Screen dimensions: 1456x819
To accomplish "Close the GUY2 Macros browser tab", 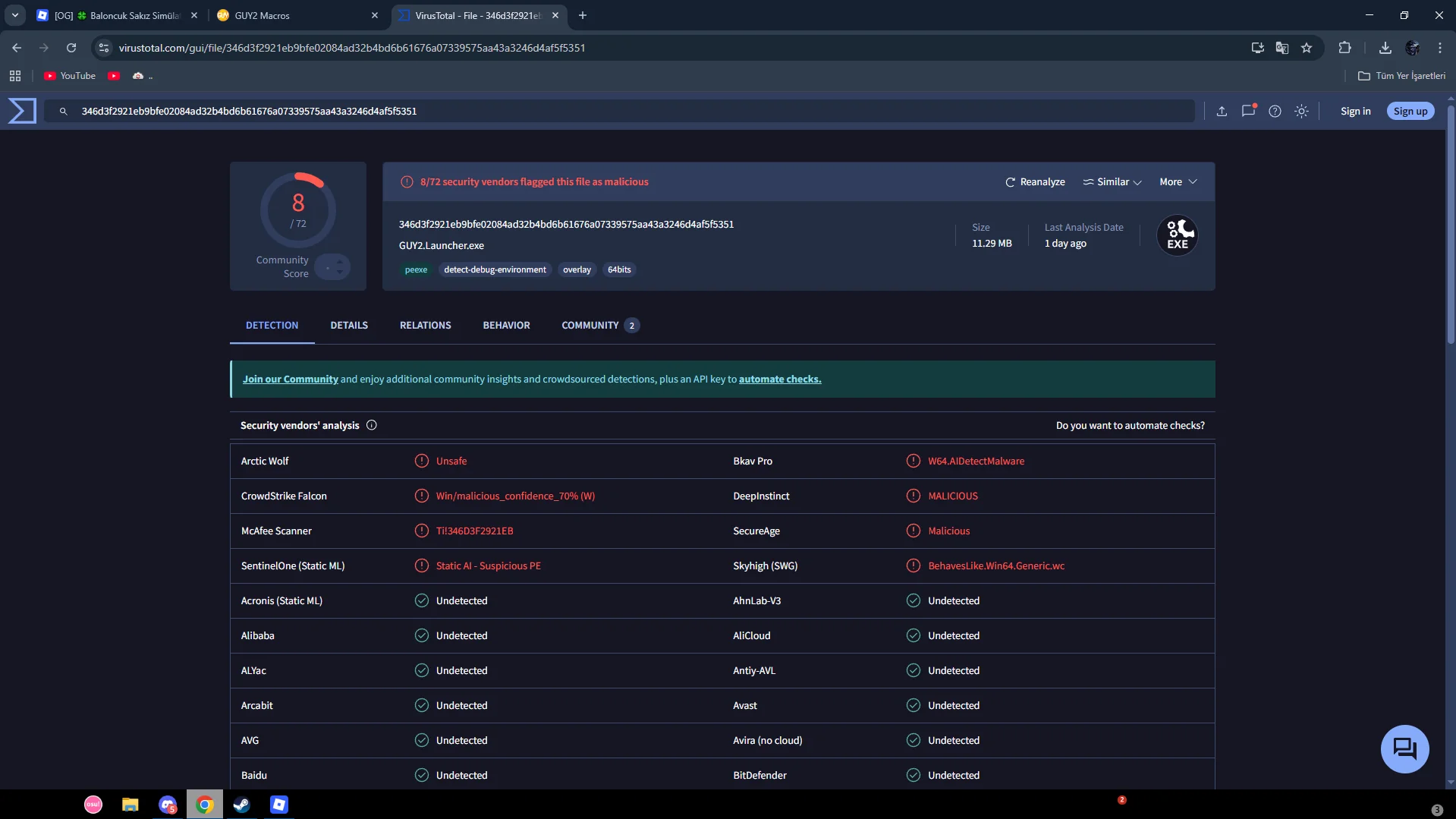I will 375,15.
